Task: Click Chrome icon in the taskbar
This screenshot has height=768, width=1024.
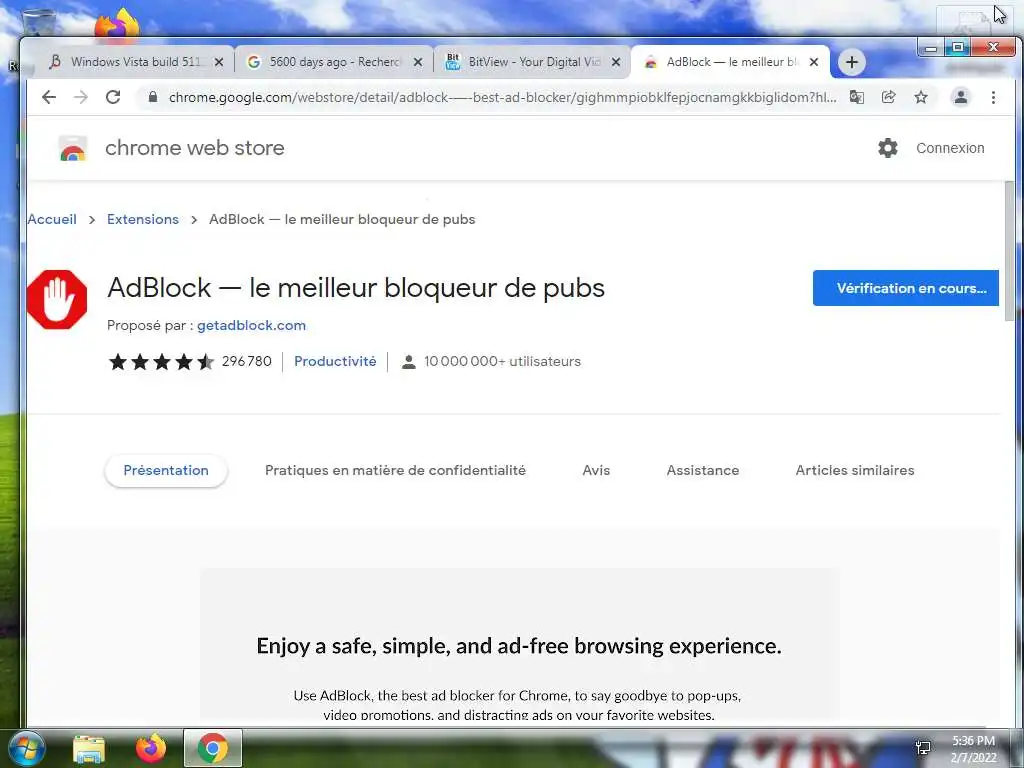Action: [x=212, y=748]
